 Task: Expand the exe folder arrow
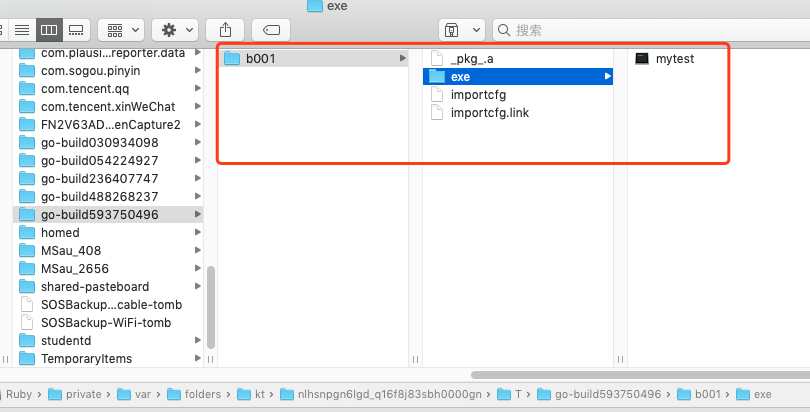point(606,77)
